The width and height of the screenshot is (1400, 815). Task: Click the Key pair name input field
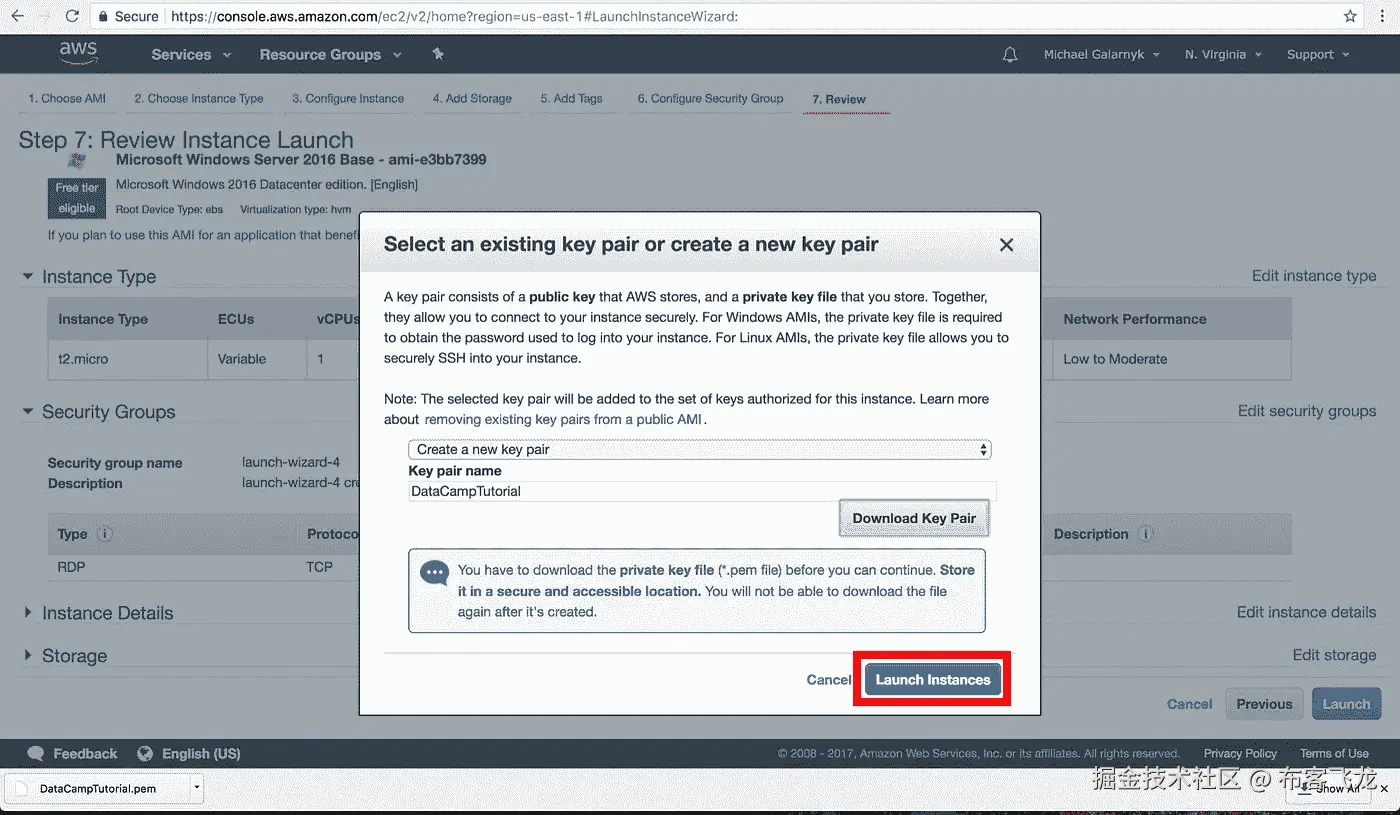[702, 491]
